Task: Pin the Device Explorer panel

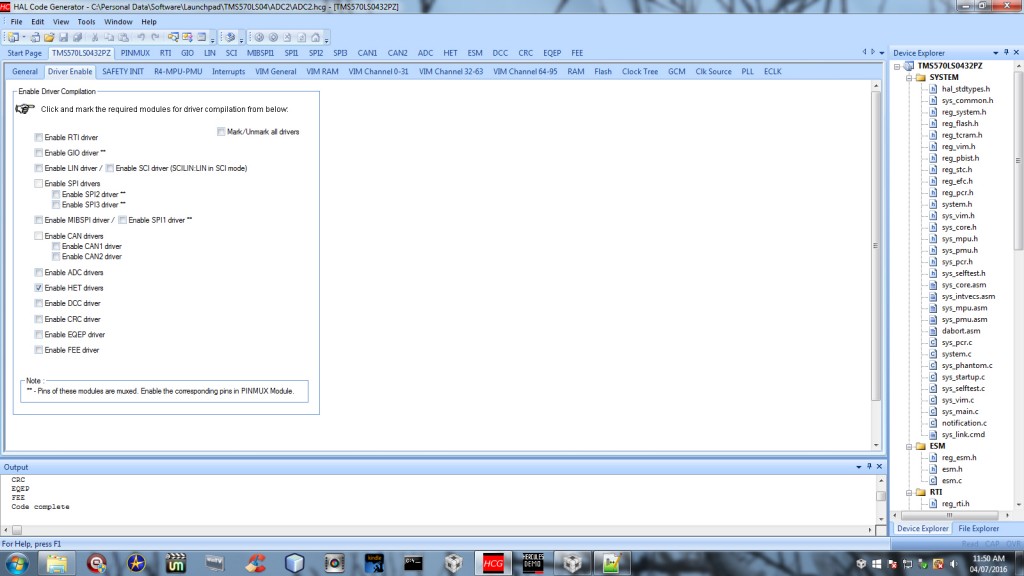Action: (x=1006, y=51)
